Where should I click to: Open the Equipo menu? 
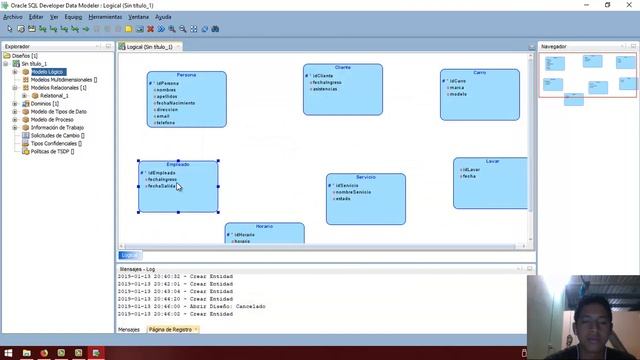click(x=73, y=17)
